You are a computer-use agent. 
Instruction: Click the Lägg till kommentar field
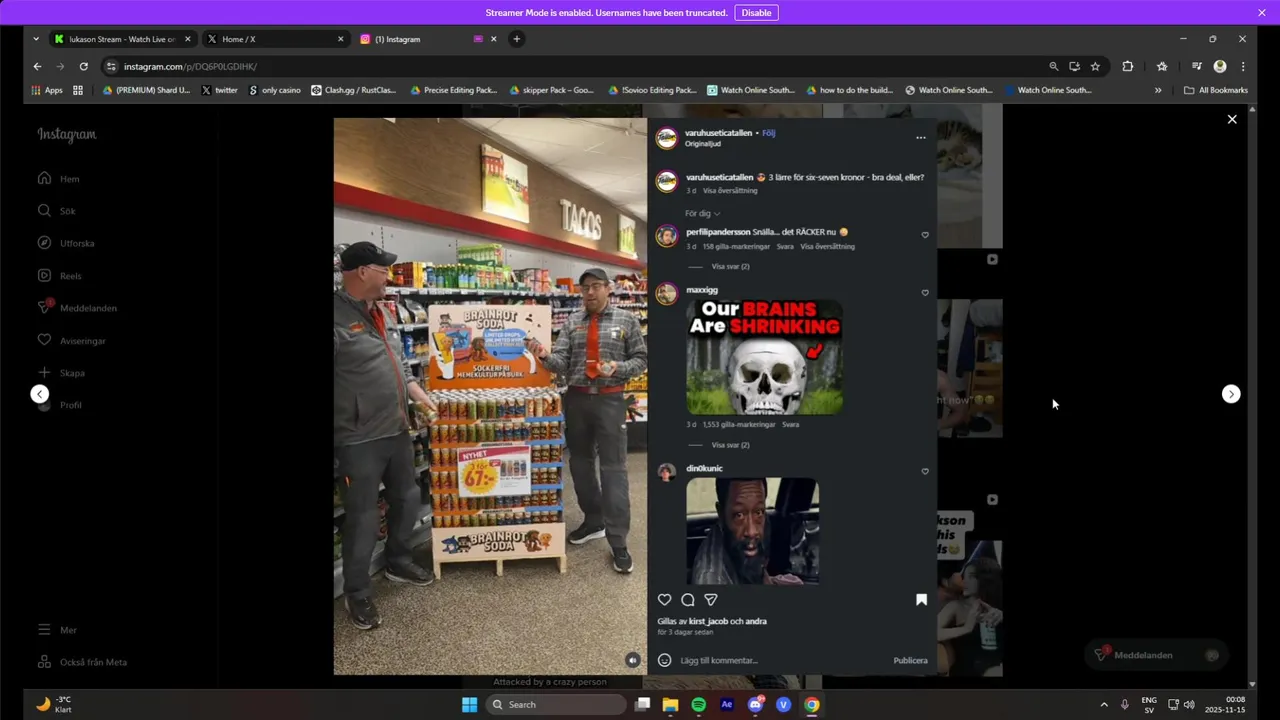[x=783, y=660]
